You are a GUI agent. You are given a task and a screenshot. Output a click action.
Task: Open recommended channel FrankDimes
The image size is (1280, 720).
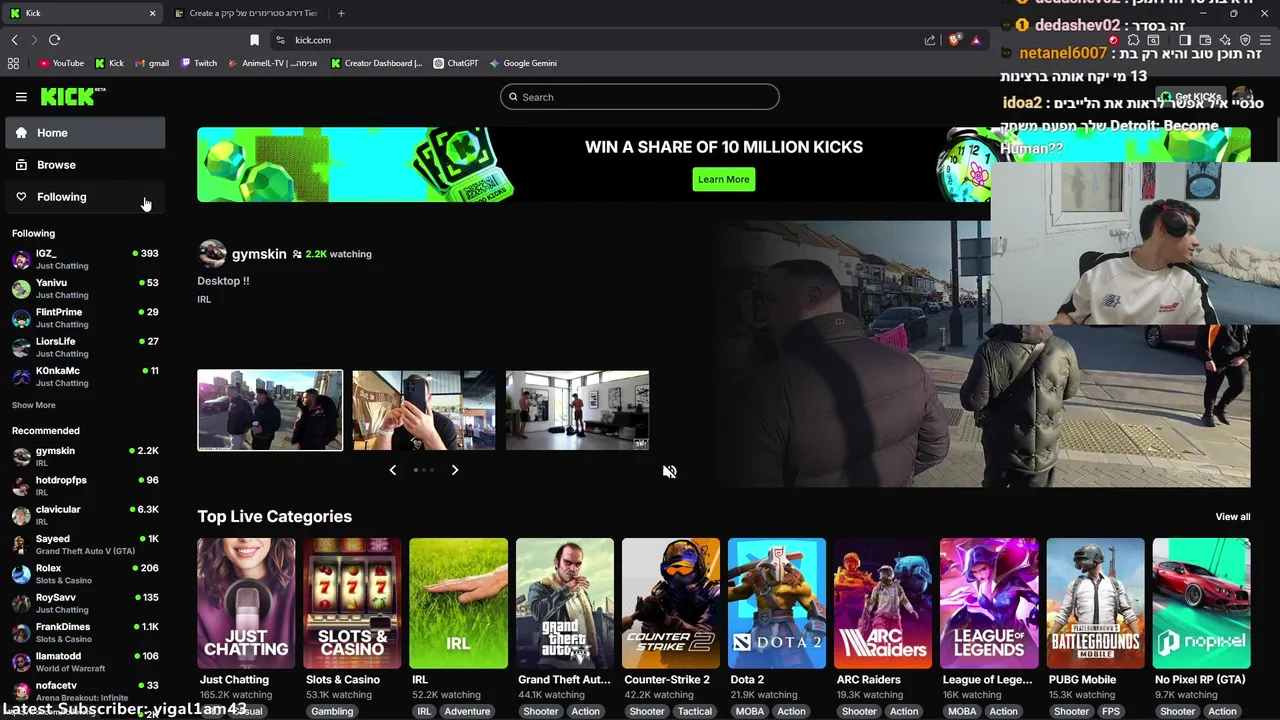(x=85, y=632)
